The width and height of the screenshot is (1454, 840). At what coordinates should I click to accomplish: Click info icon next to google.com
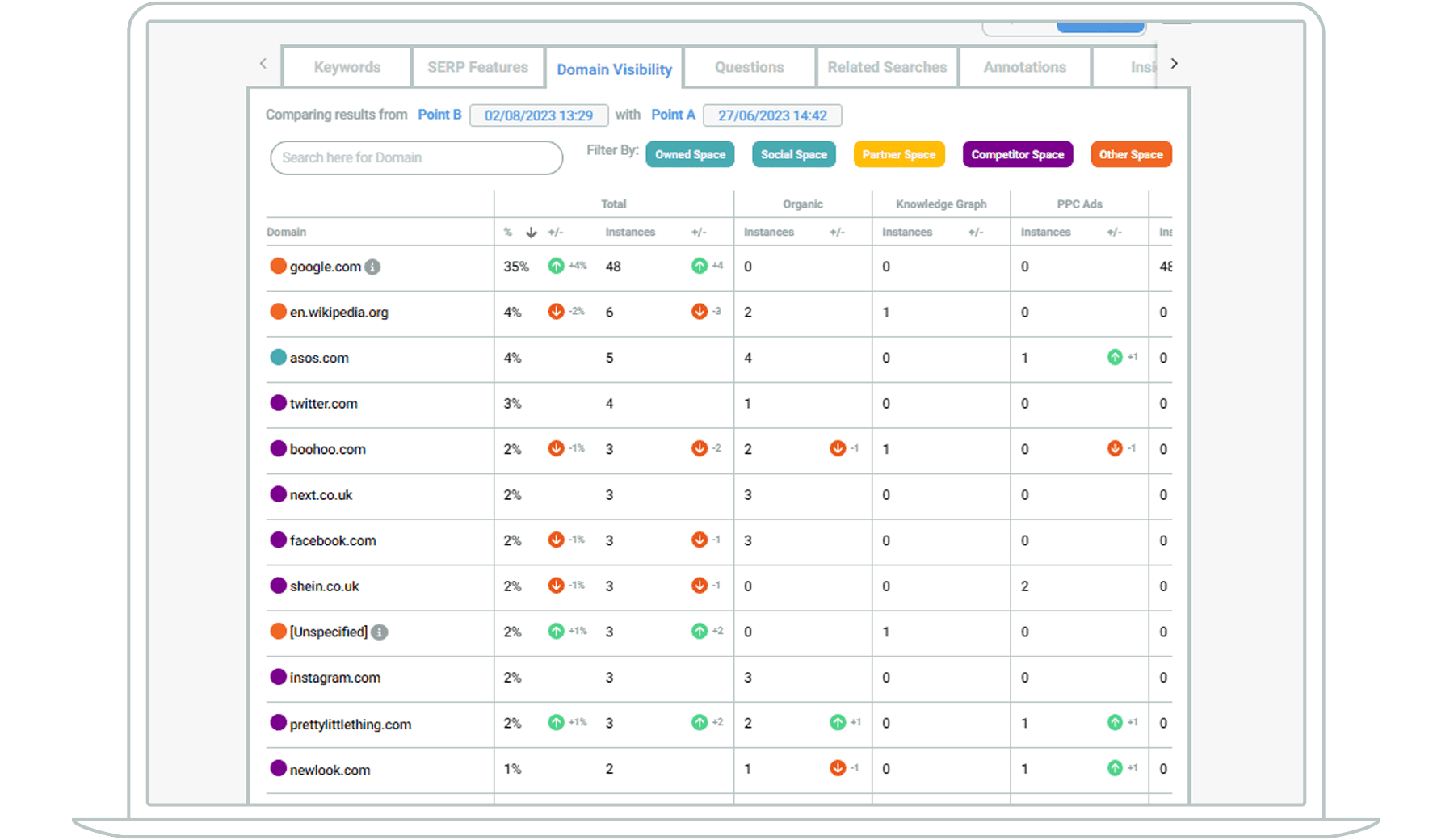tap(372, 267)
